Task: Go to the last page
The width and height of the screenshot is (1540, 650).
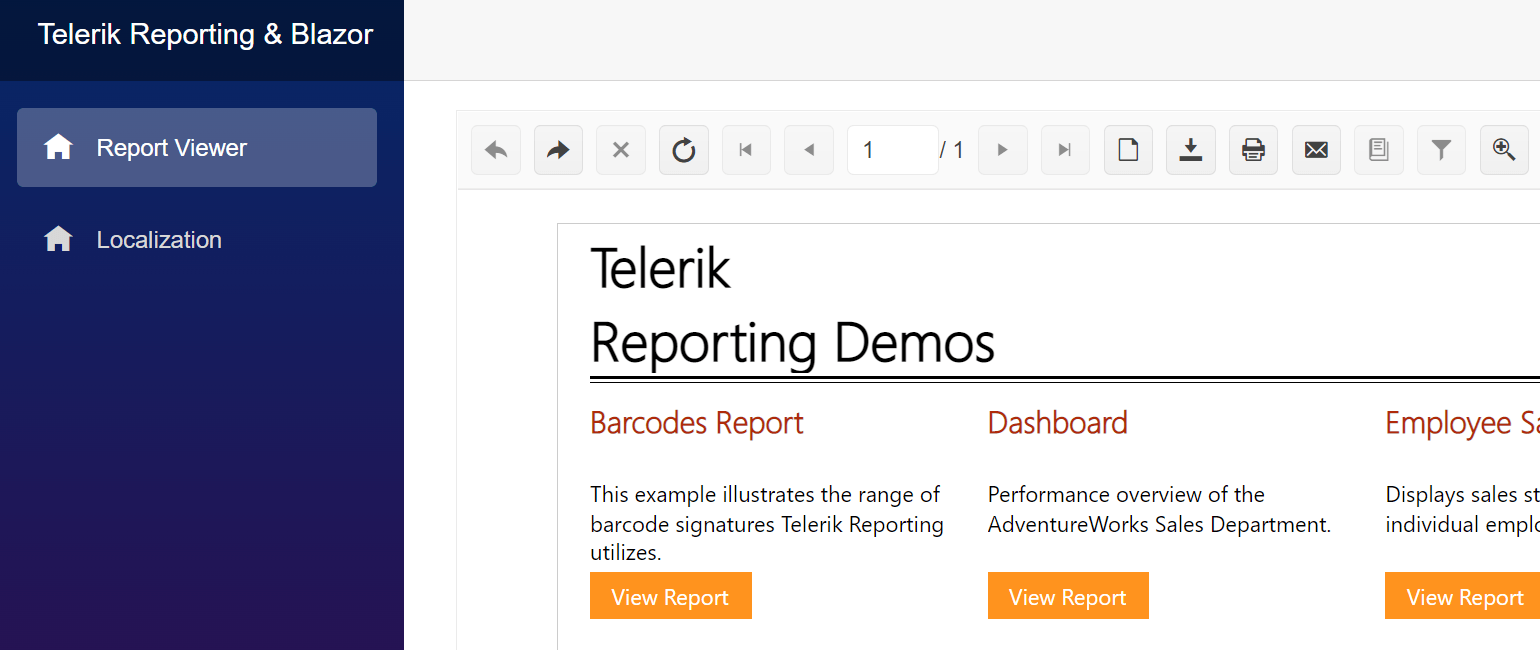Action: click(1065, 150)
